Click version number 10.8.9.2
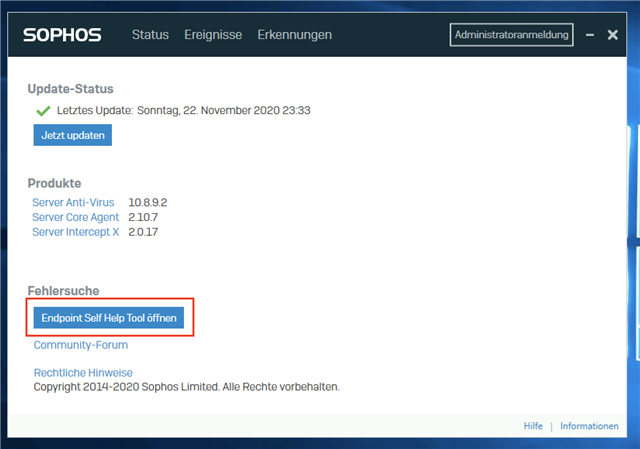This screenshot has height=449, width=640. (x=148, y=202)
